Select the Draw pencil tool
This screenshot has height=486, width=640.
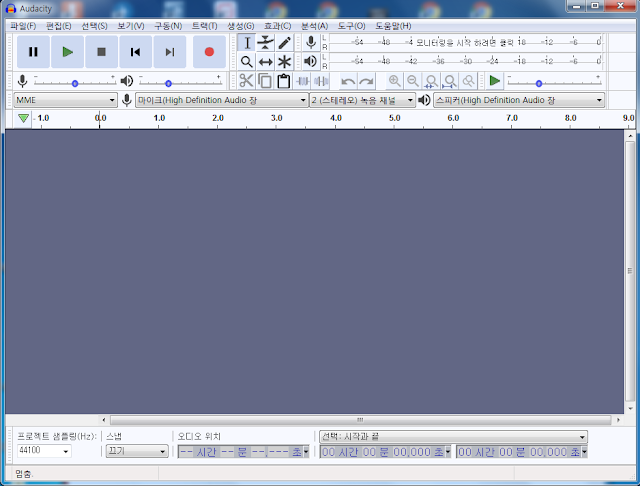tap(284, 42)
